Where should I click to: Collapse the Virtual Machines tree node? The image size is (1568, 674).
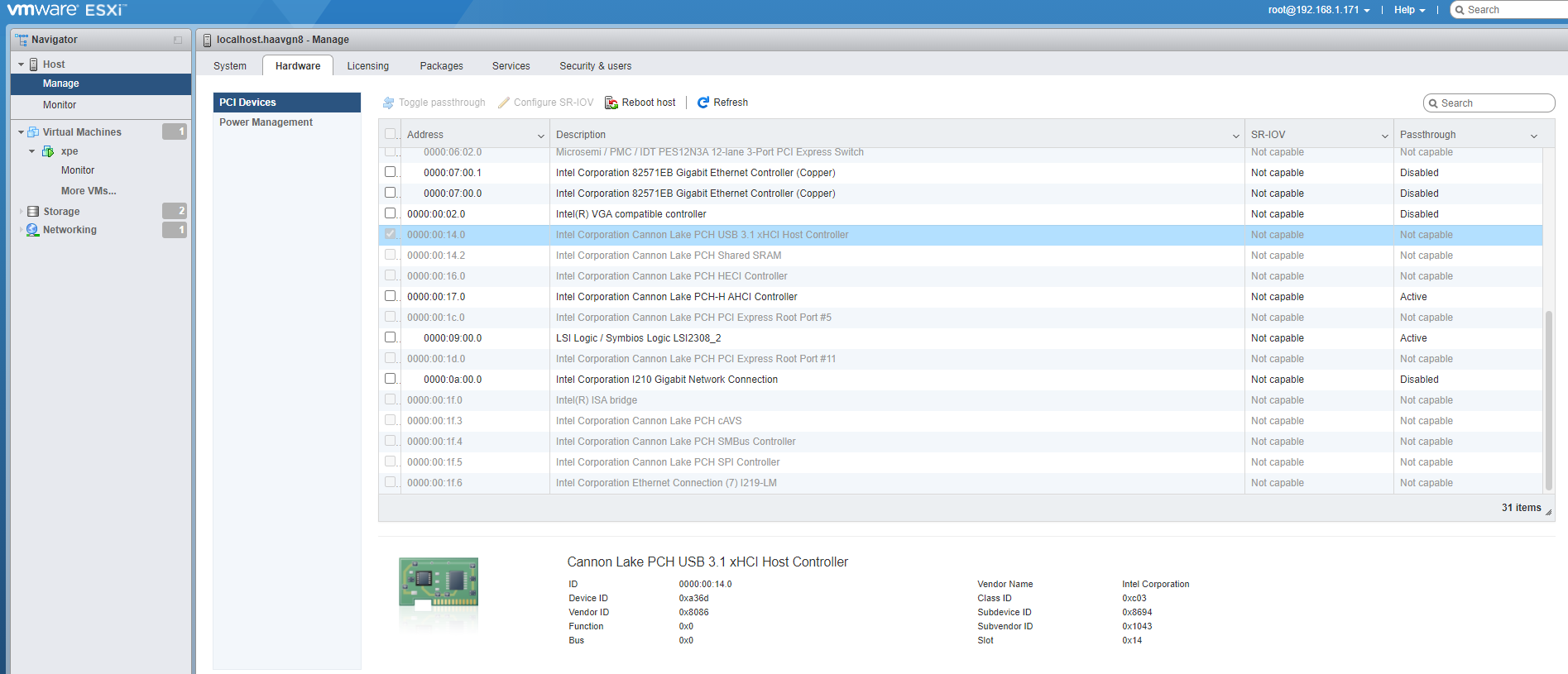pos(22,132)
